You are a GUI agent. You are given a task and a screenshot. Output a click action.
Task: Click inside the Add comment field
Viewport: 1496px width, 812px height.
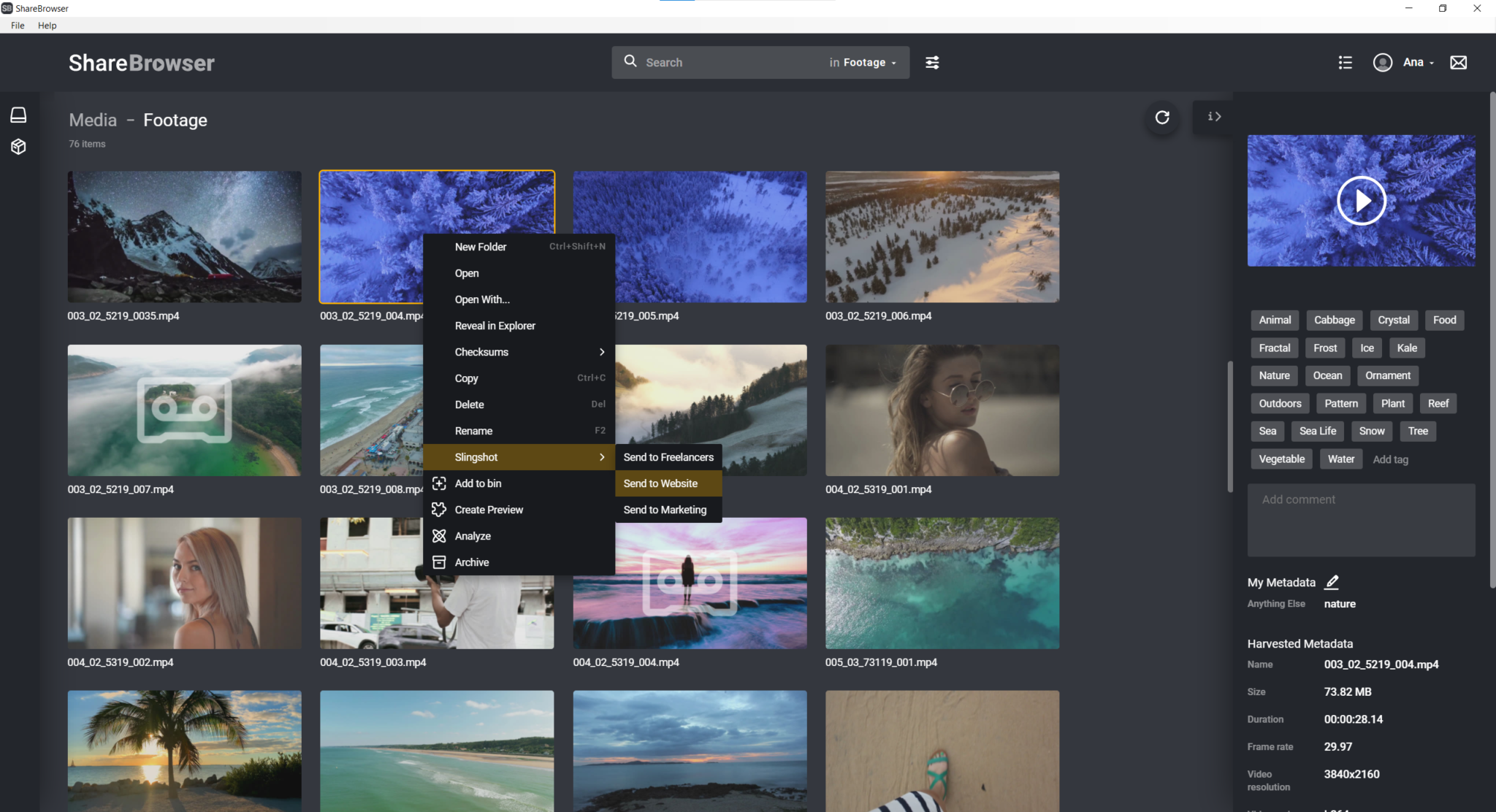1360,520
